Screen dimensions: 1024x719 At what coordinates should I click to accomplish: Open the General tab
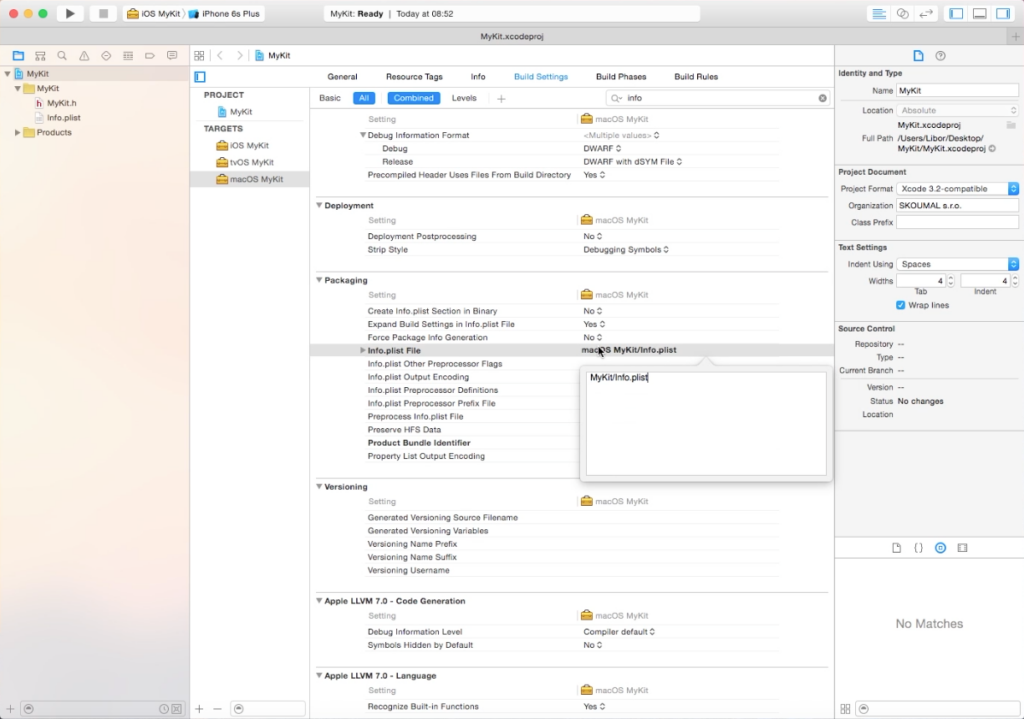click(342, 77)
